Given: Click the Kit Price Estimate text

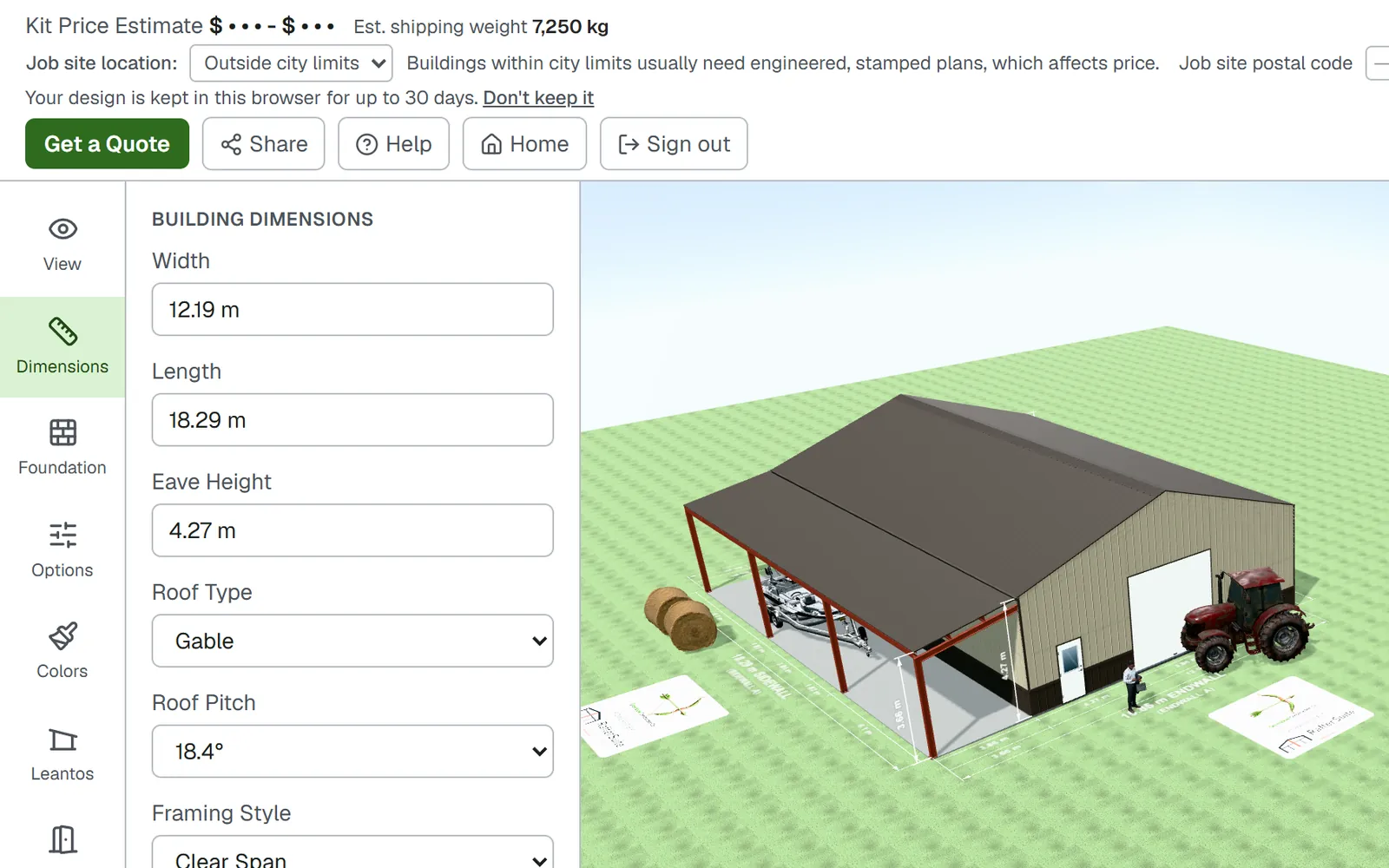Looking at the screenshot, I should point(114,26).
